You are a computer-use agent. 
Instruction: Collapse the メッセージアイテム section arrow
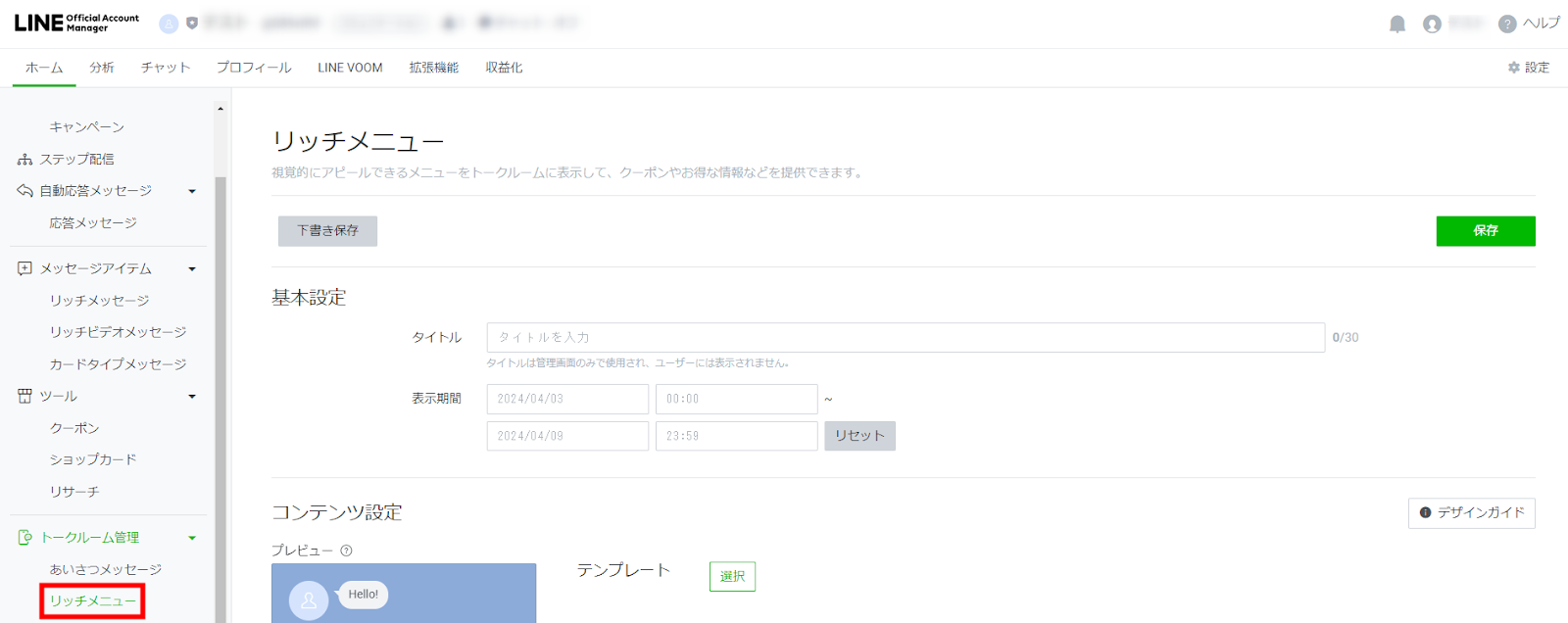[x=192, y=269]
